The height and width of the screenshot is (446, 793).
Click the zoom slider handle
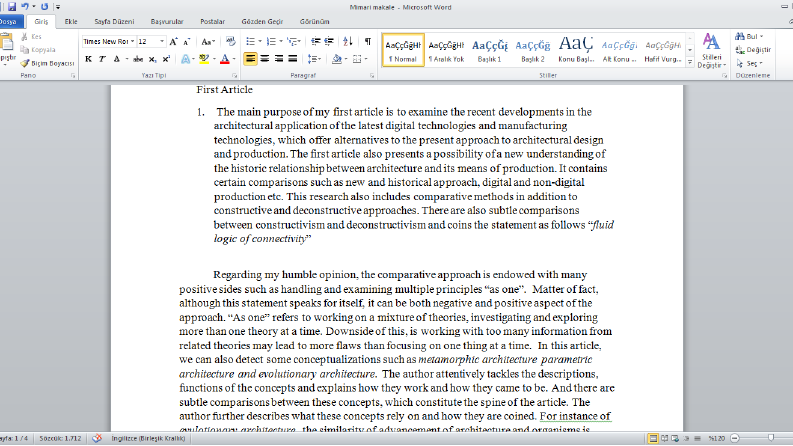pos(771,438)
